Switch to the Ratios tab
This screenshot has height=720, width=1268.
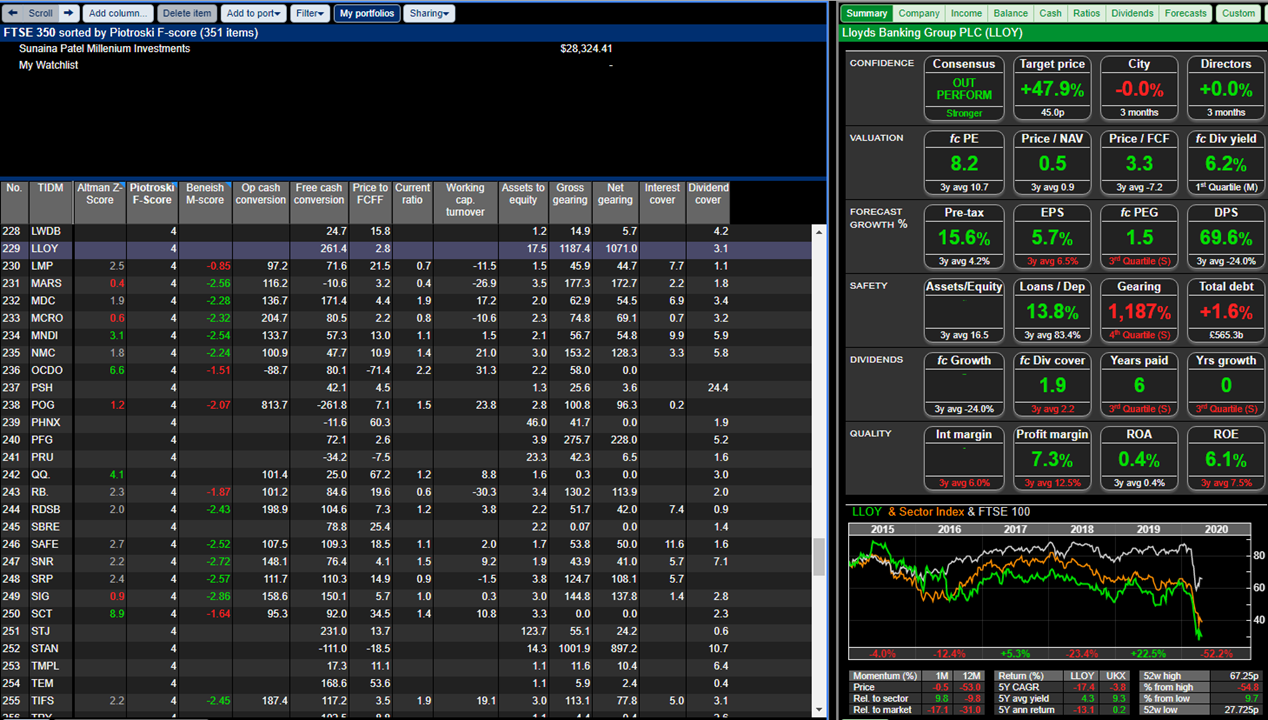click(x=1087, y=13)
